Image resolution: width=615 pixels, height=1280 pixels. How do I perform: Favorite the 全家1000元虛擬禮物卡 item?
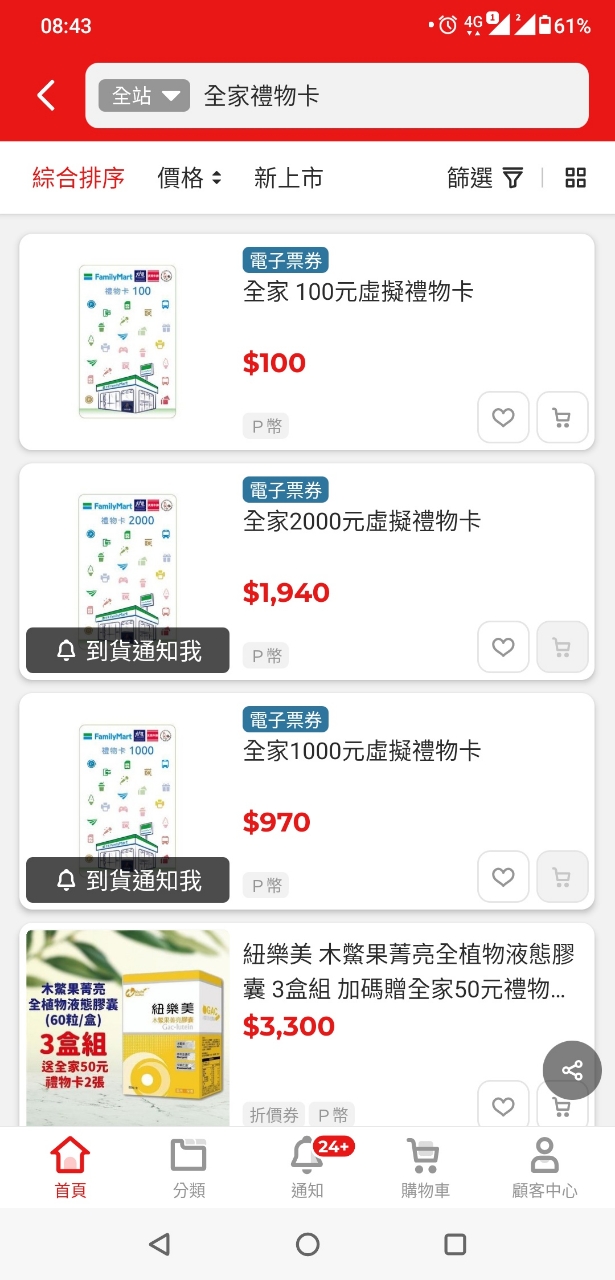tap(503, 877)
